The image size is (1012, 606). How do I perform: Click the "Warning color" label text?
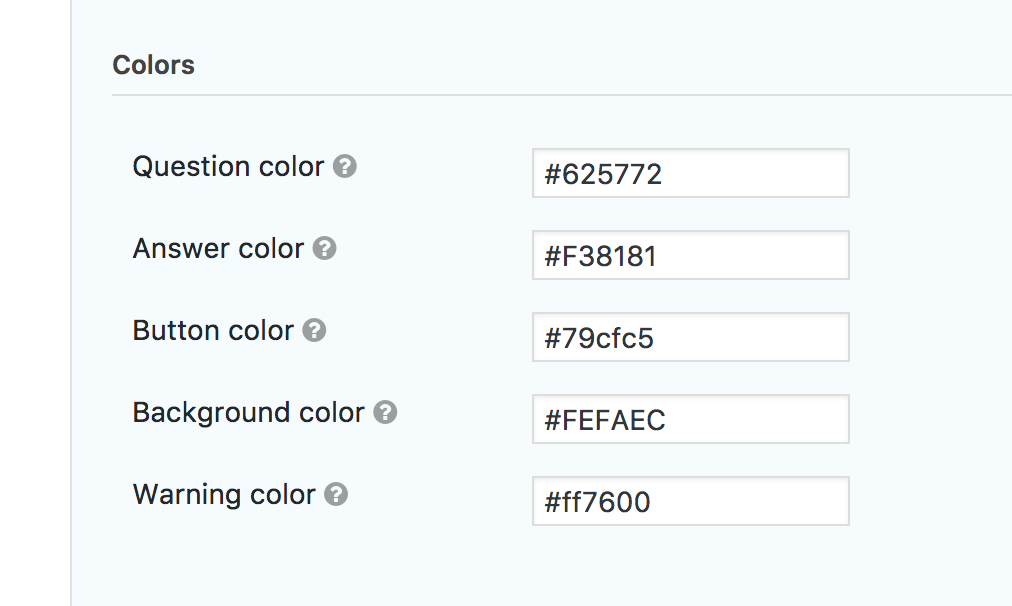pos(224,495)
